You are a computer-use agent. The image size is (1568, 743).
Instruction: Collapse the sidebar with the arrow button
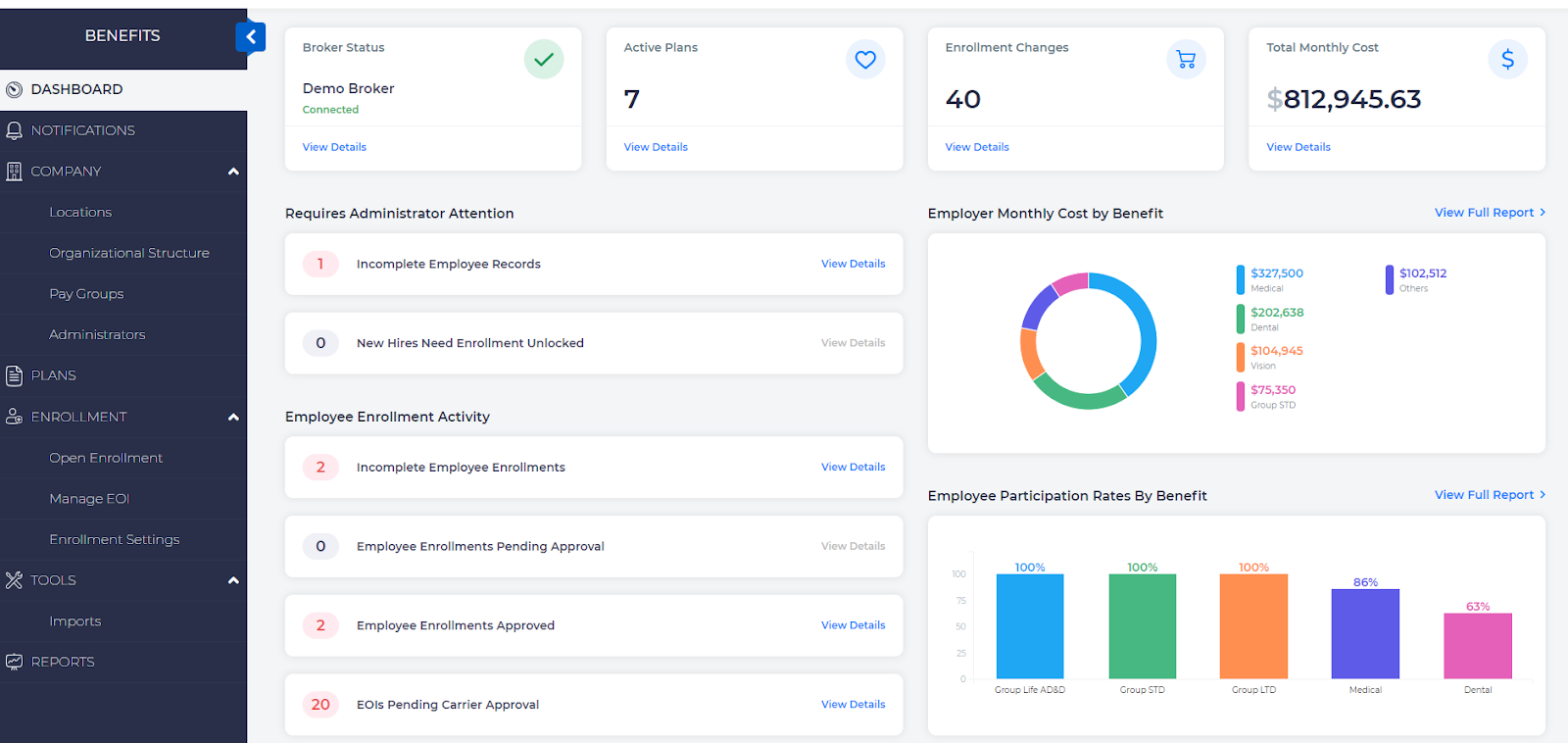tap(251, 37)
